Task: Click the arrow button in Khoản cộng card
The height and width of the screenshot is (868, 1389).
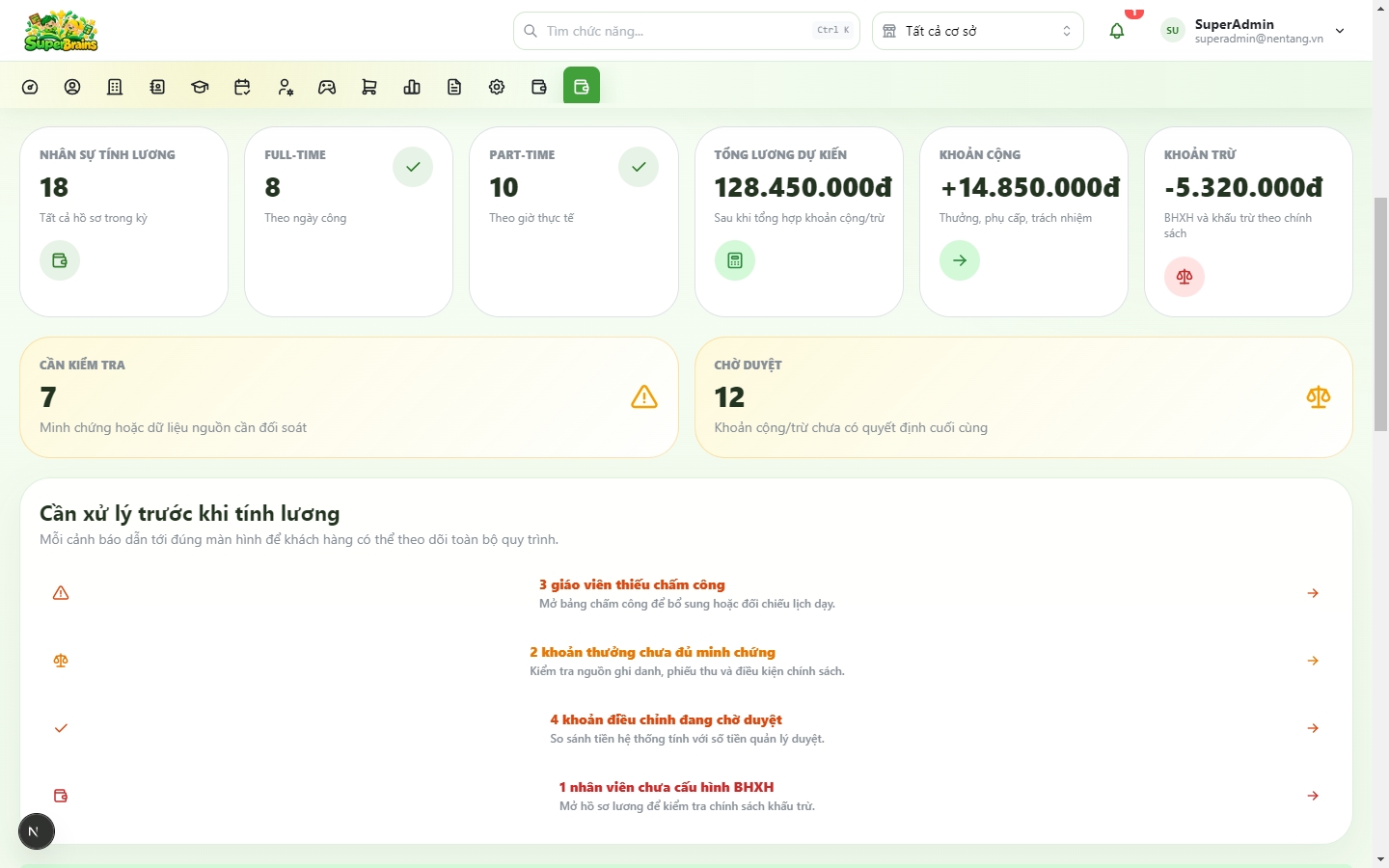Action: coord(960,260)
